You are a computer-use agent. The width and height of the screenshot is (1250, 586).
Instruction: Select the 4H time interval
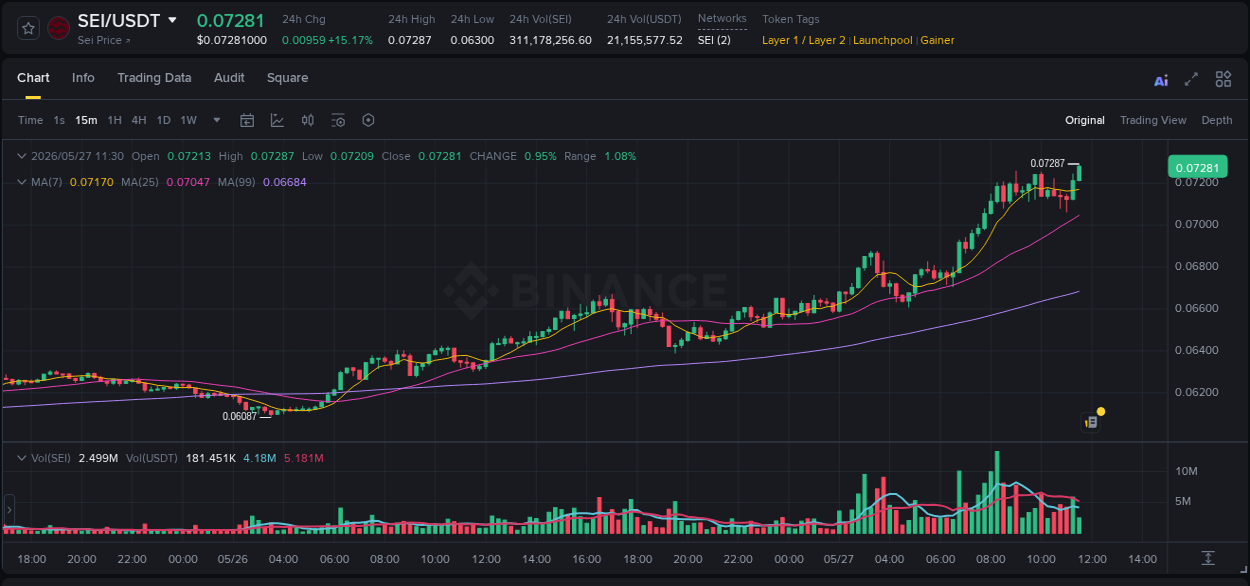tap(139, 120)
